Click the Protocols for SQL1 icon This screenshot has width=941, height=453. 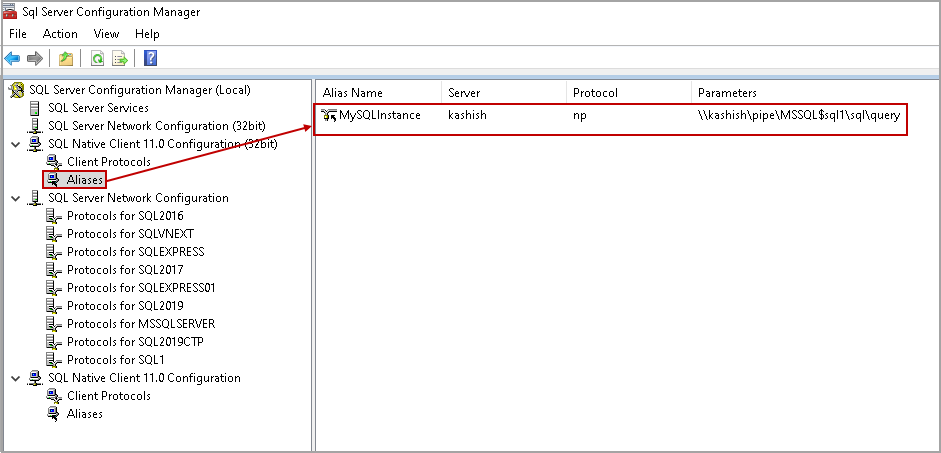point(54,360)
